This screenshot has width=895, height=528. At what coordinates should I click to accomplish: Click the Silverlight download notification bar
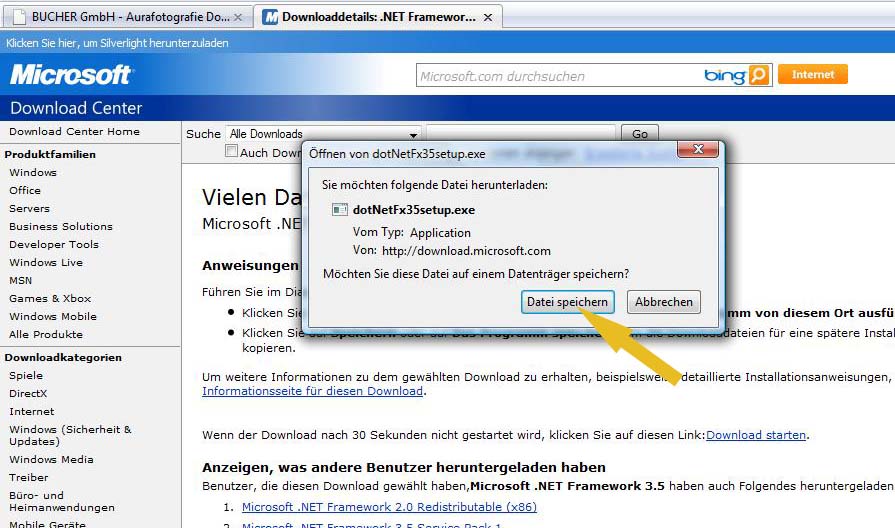coord(448,43)
